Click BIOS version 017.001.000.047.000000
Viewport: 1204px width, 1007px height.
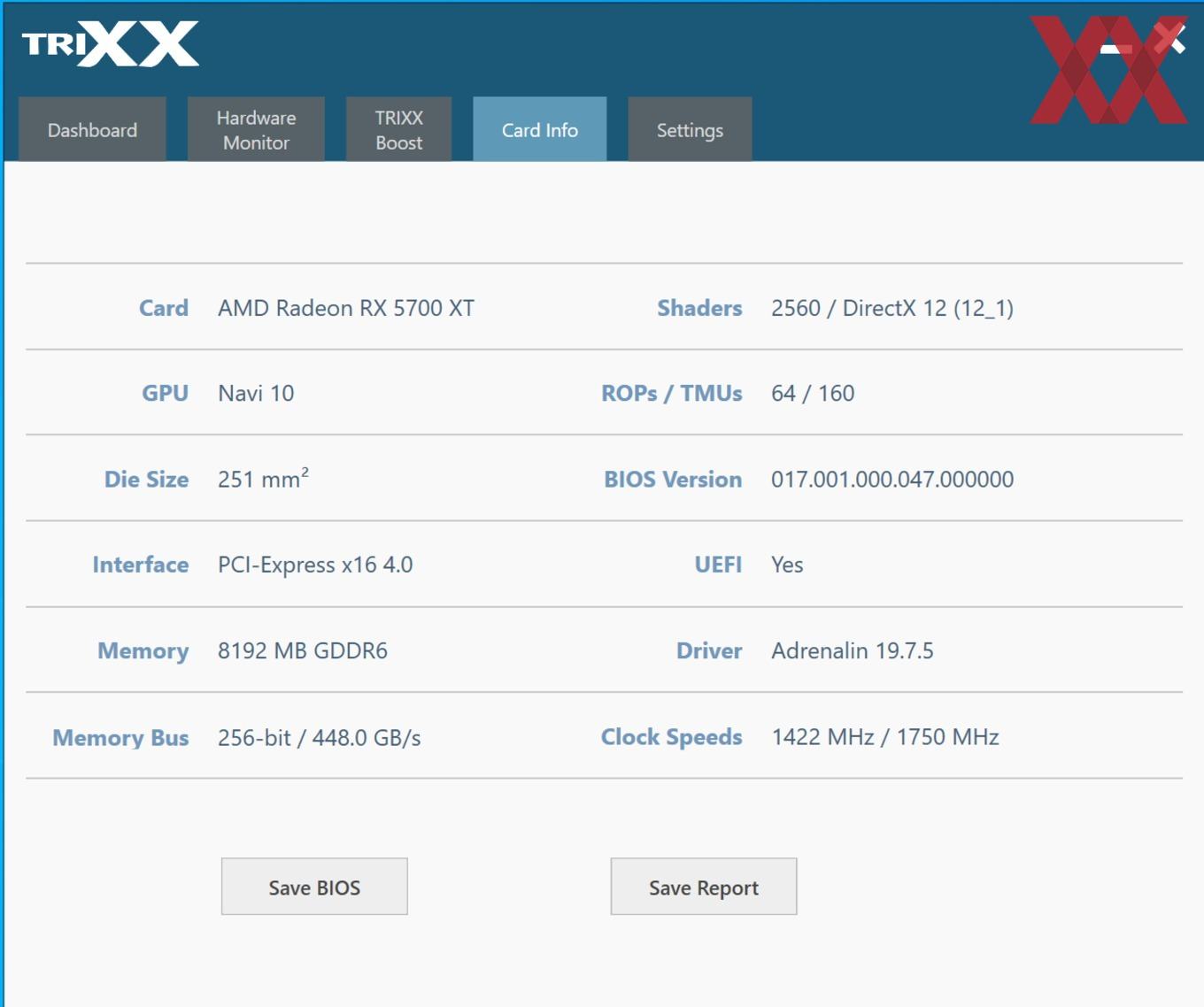[x=892, y=479]
